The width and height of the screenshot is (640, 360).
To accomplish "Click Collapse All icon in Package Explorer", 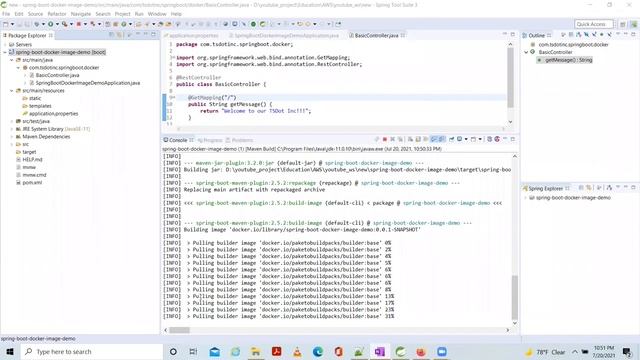I will tap(112, 35).
